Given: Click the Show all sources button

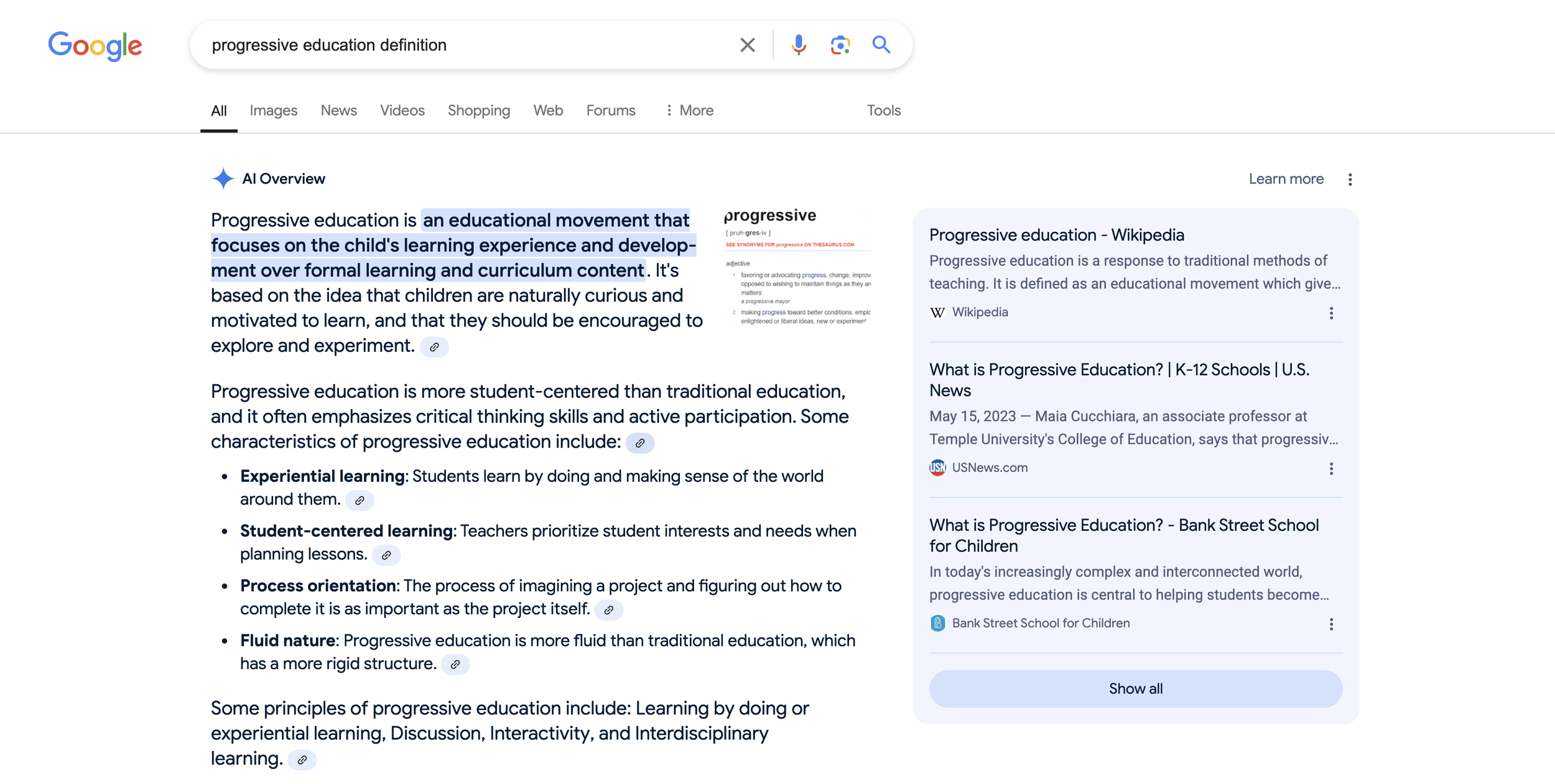Looking at the screenshot, I should click(1135, 688).
